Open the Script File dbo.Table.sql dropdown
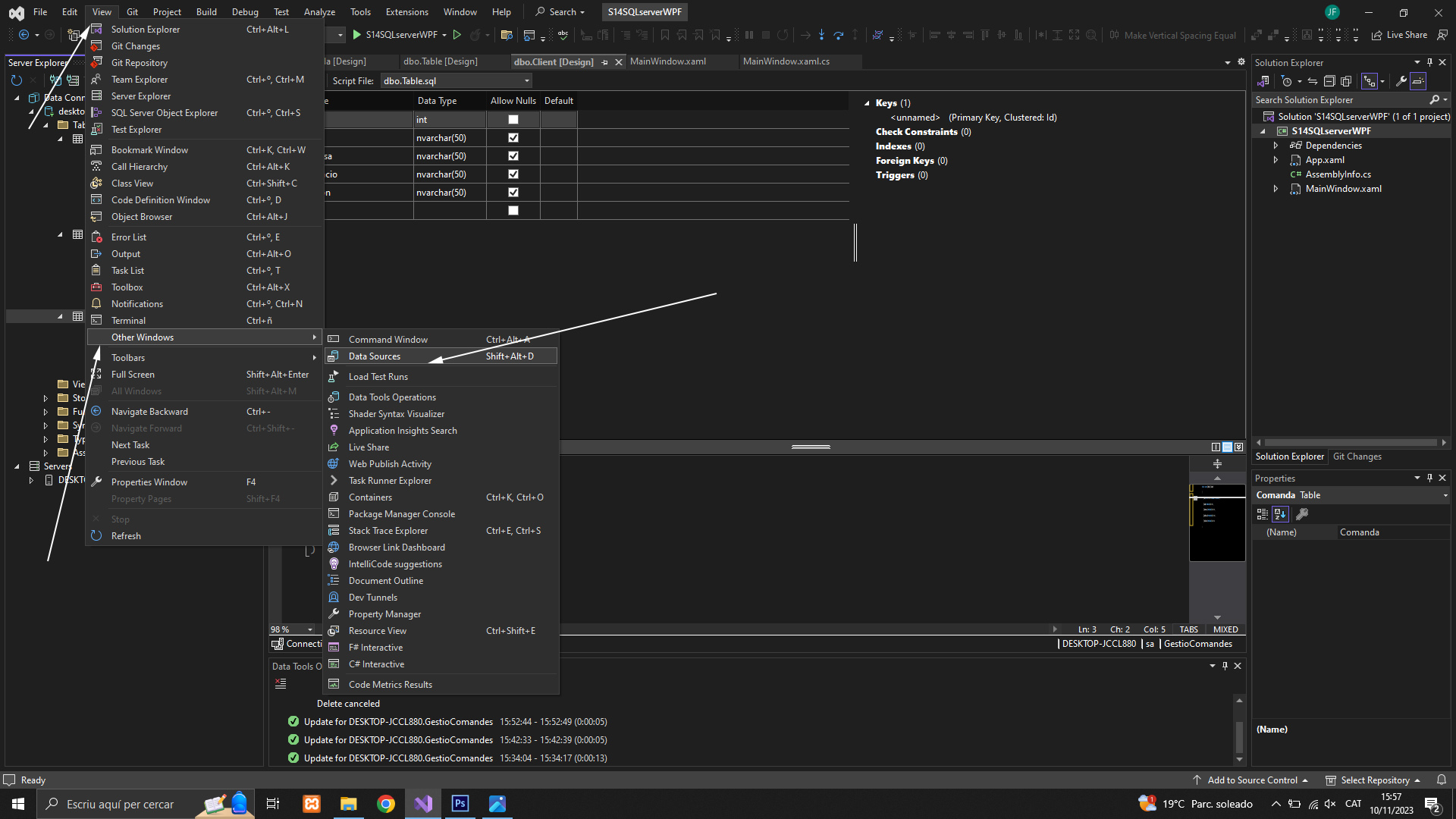The height and width of the screenshot is (819, 1456). 527,81
